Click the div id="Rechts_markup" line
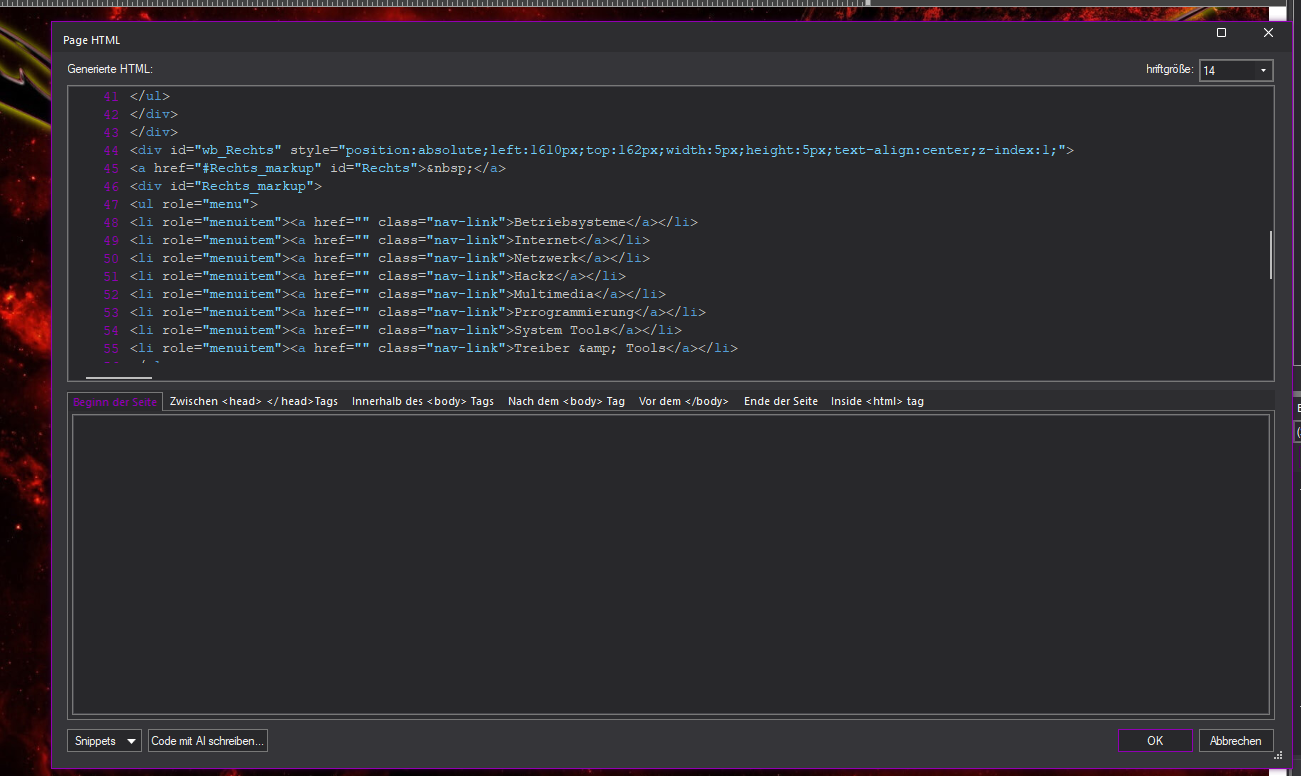The image size is (1301, 776). coord(225,186)
